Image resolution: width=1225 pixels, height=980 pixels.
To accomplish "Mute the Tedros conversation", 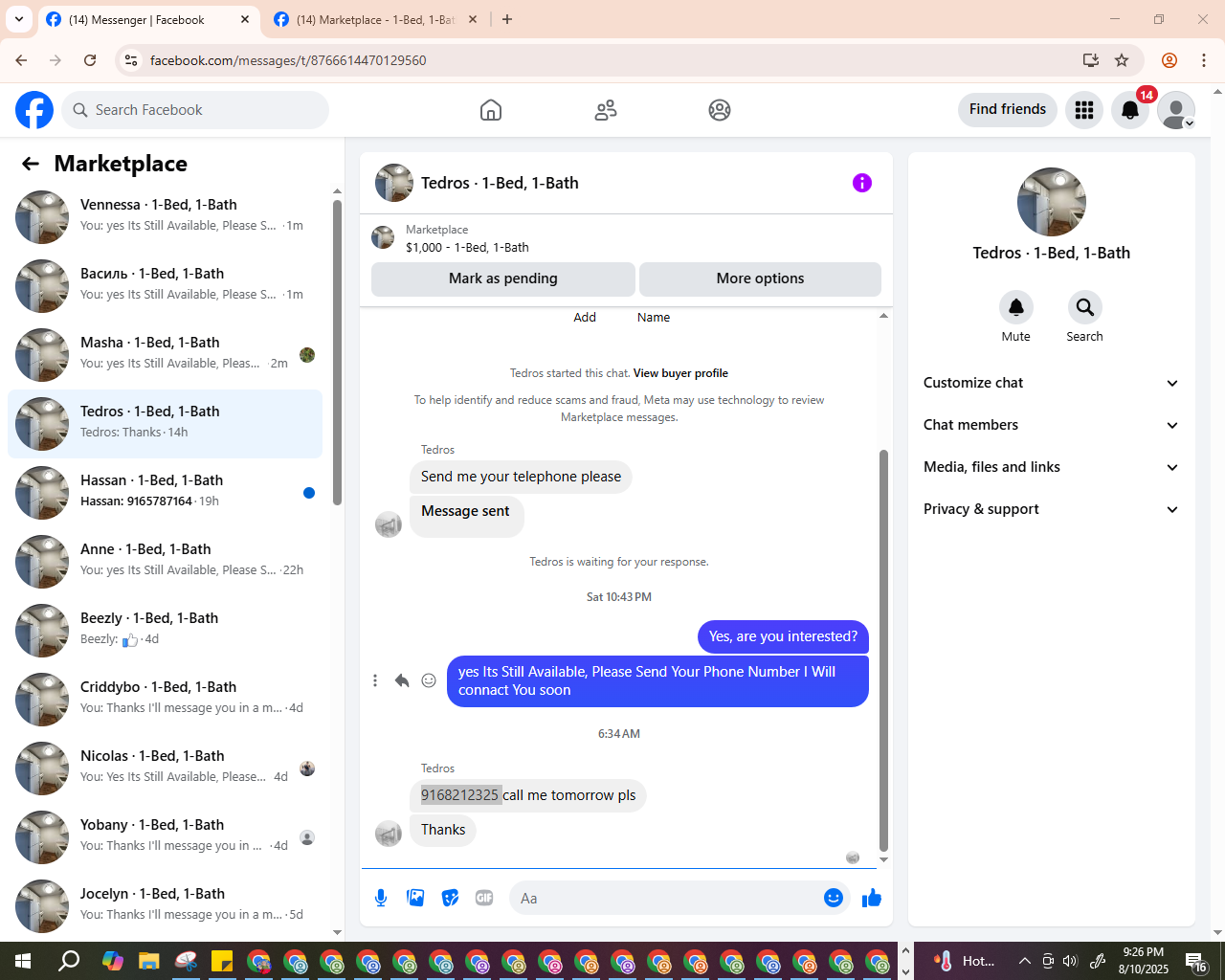I will point(1016,307).
